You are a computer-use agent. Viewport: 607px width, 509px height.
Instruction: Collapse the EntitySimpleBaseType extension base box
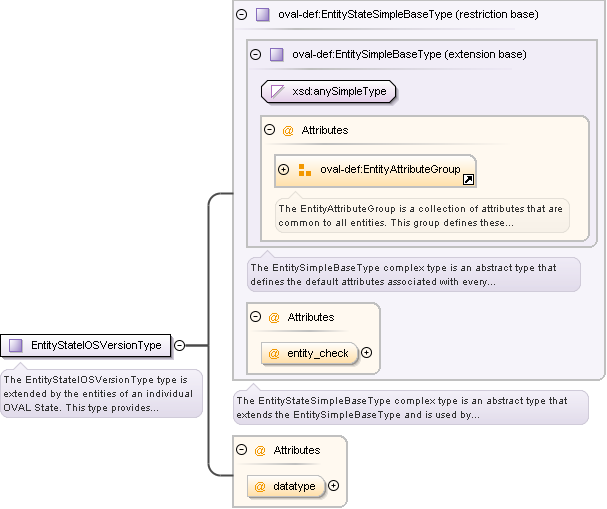click(x=255, y=54)
